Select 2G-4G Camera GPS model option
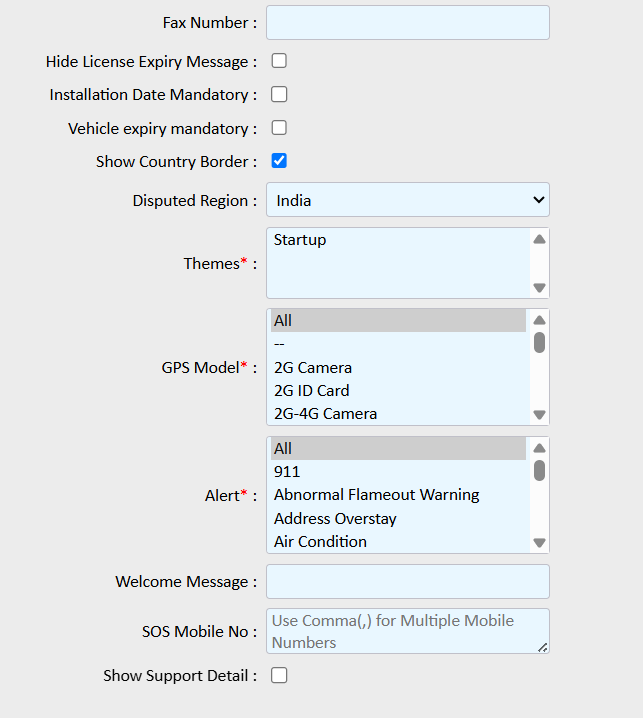 (325, 413)
